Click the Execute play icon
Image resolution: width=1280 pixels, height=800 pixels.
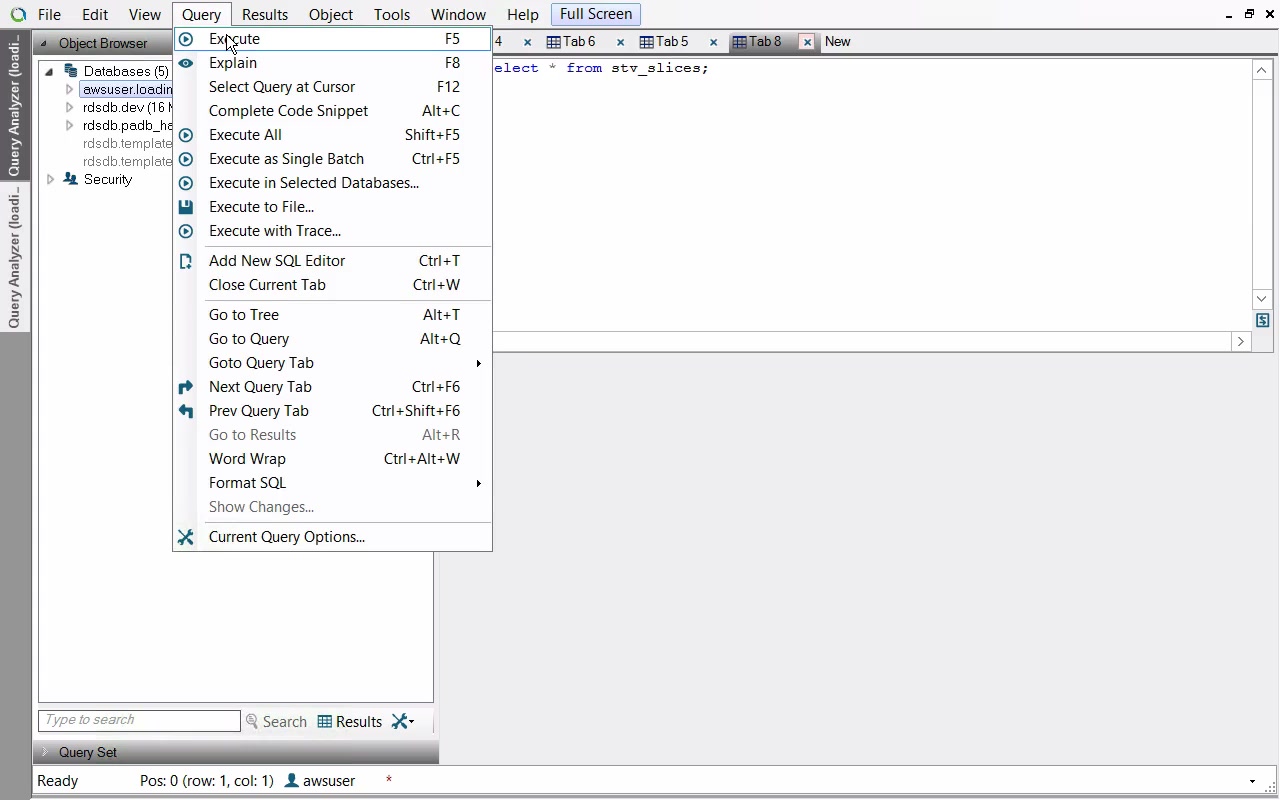[186, 39]
